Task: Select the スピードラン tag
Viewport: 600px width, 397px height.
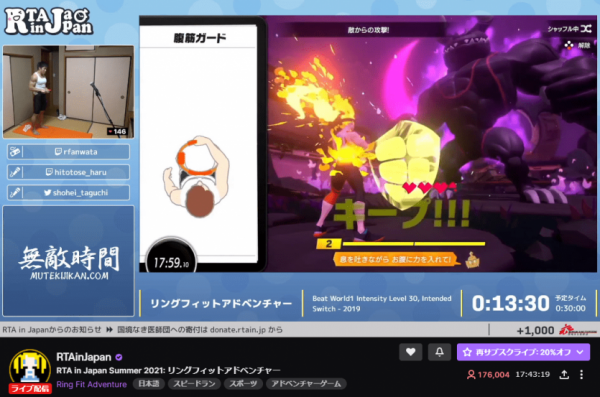Action: (x=194, y=384)
